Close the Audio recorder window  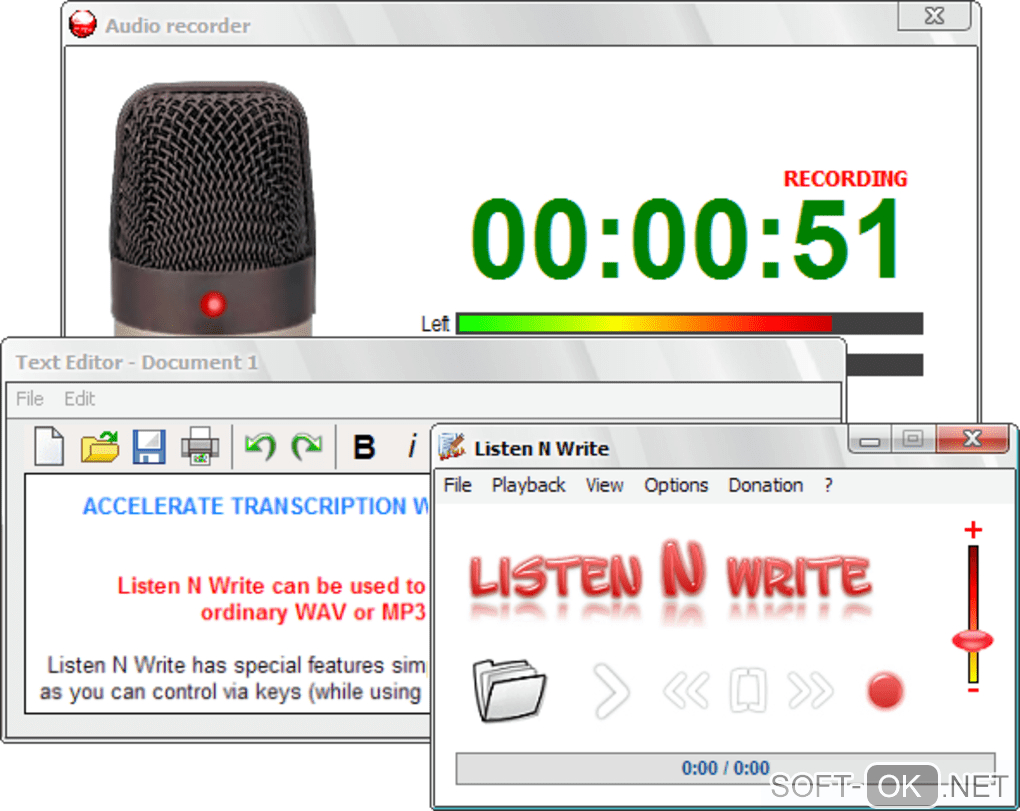pyautogui.click(x=934, y=16)
